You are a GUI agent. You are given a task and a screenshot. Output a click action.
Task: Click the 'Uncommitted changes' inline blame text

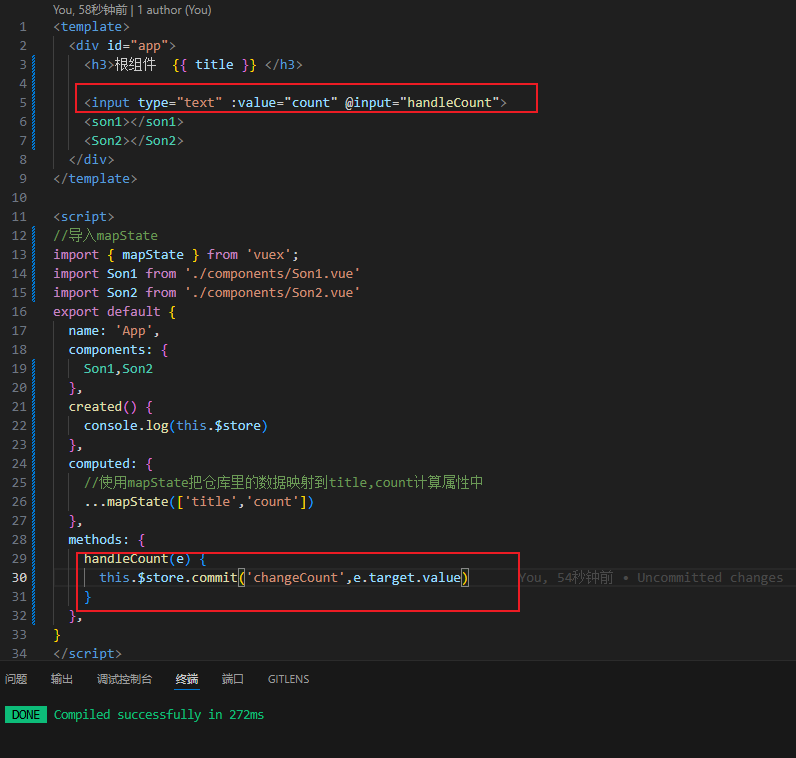point(710,577)
